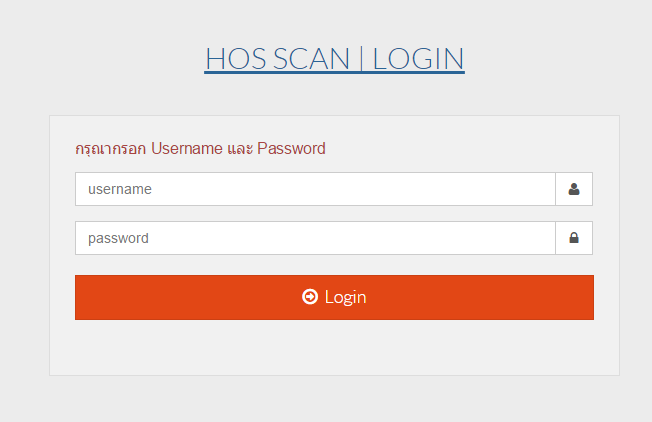The image size is (652, 422).
Task: Open the HOS SCAN | LOGIN header link
Action: click(334, 59)
